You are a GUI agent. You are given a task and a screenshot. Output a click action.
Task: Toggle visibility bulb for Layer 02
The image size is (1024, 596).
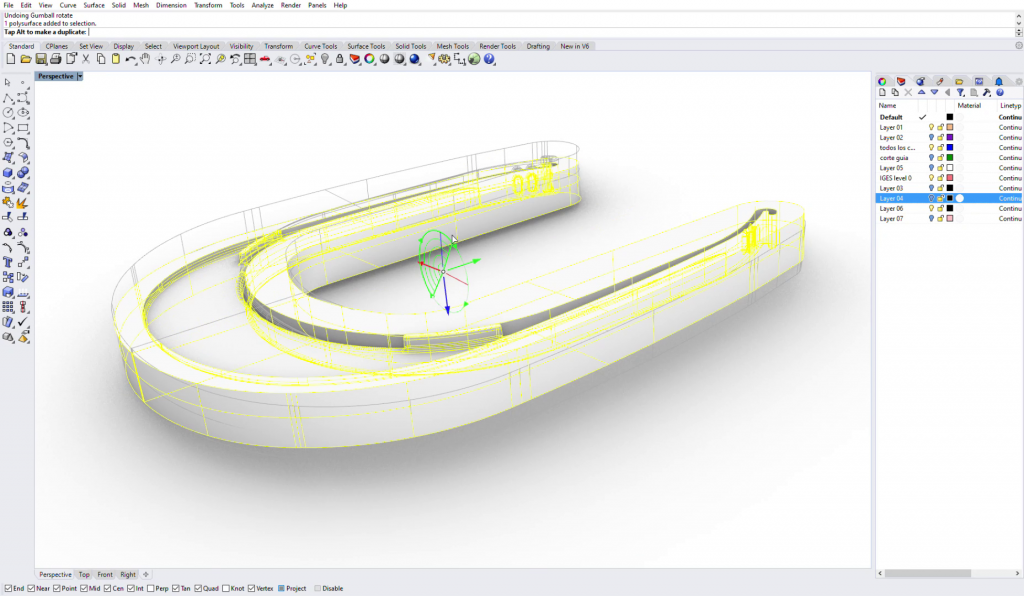(931, 137)
